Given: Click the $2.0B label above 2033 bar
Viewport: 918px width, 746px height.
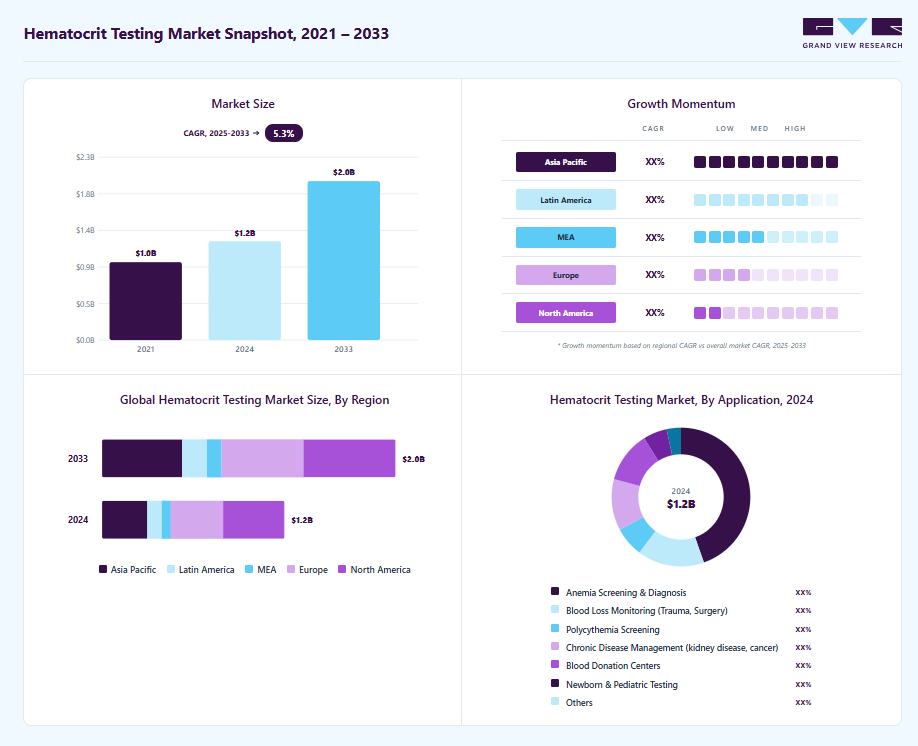Looking at the screenshot, I should click(344, 172).
